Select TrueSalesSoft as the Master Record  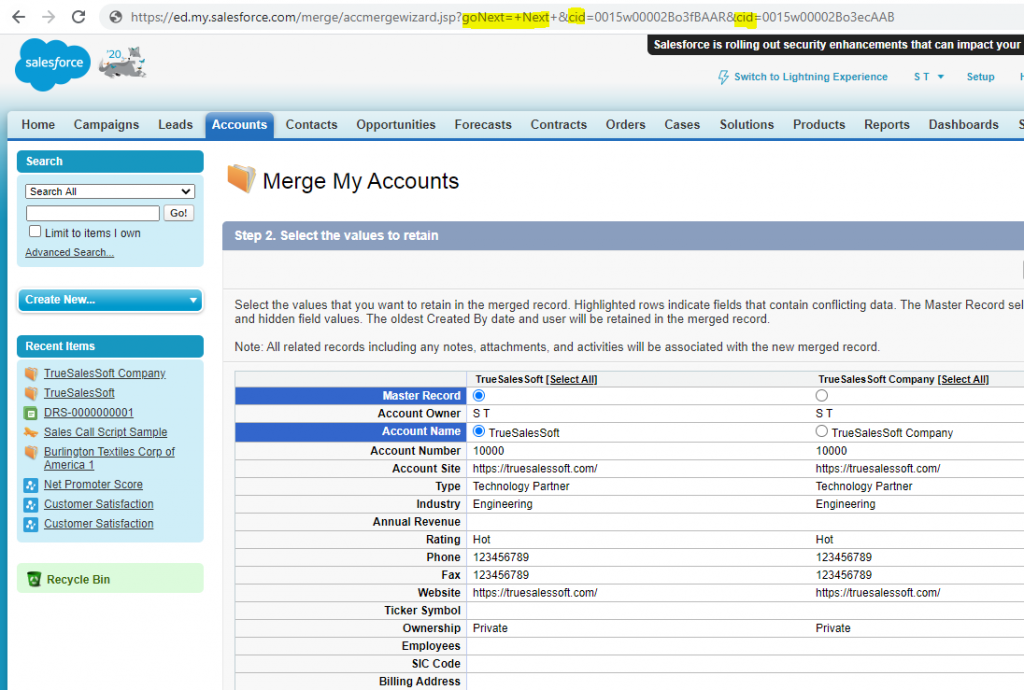click(479, 396)
